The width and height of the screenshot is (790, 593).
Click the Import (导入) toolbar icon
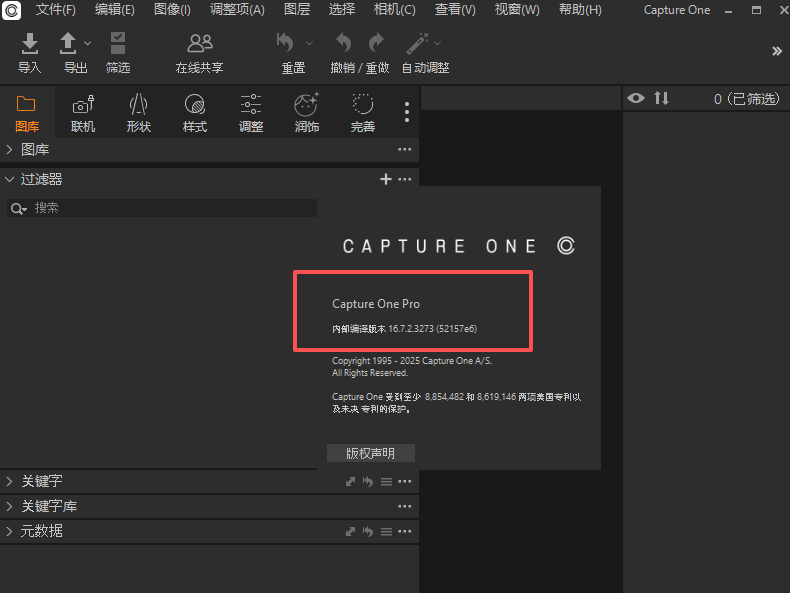click(x=30, y=44)
